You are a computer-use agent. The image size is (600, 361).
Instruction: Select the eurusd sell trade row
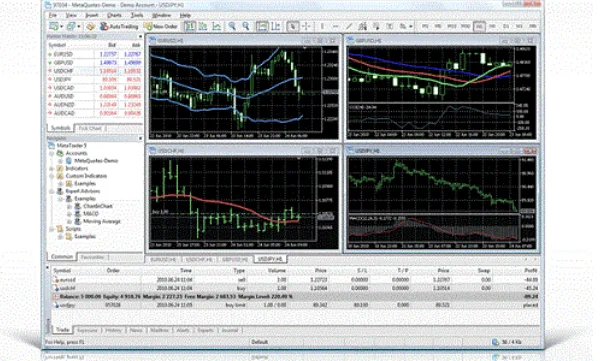[x=296, y=280]
